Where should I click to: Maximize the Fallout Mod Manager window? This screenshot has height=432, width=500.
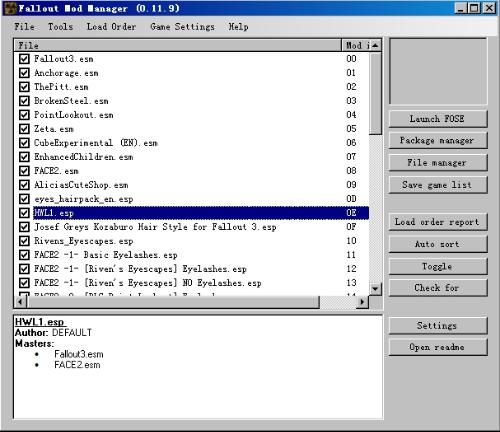click(x=474, y=8)
